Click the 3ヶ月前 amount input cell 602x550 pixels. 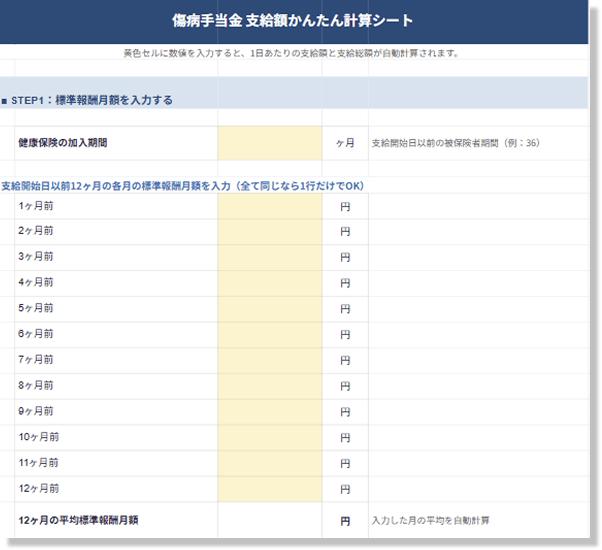point(270,258)
